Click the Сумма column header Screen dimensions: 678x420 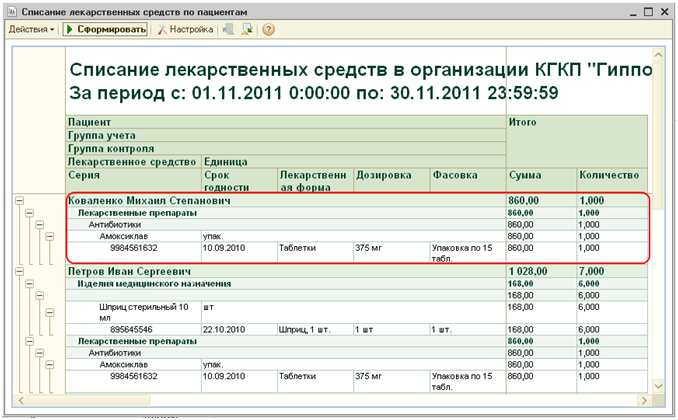[525, 174]
